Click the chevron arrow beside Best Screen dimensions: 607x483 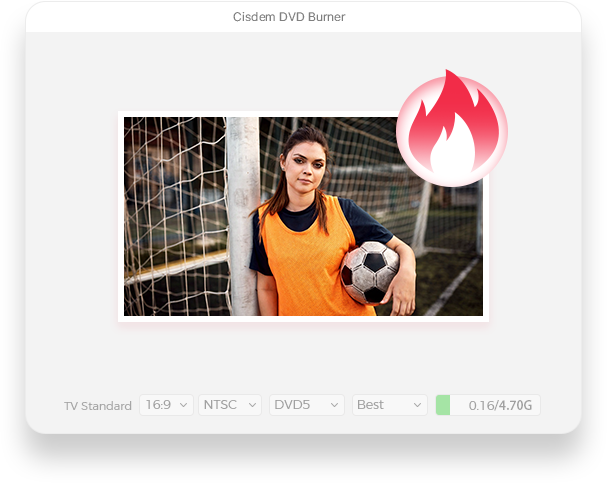(x=417, y=405)
